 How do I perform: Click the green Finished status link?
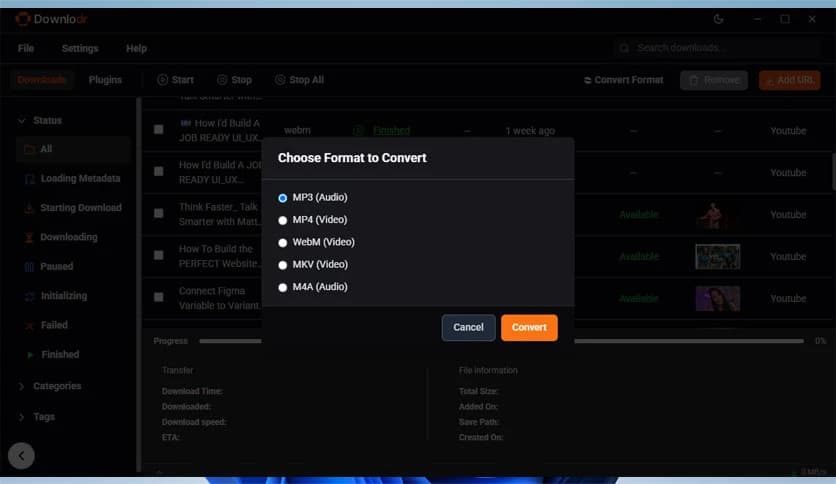(391, 131)
